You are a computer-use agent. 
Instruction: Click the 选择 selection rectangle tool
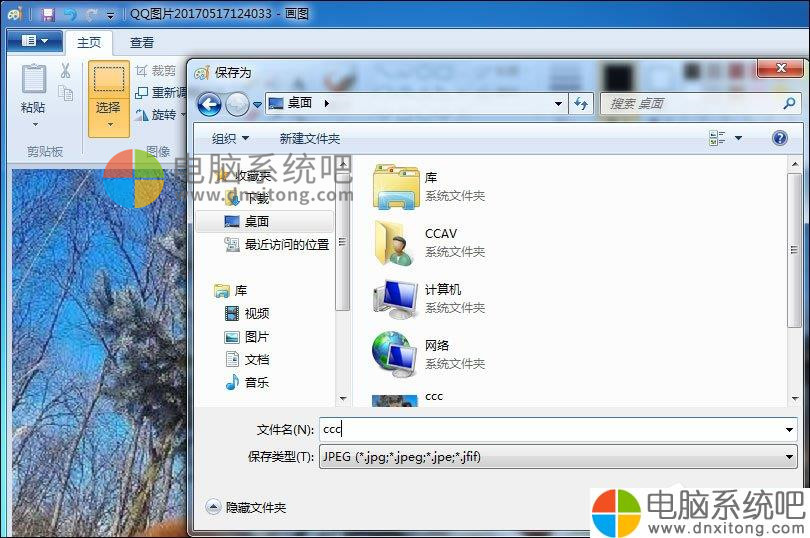(x=108, y=80)
